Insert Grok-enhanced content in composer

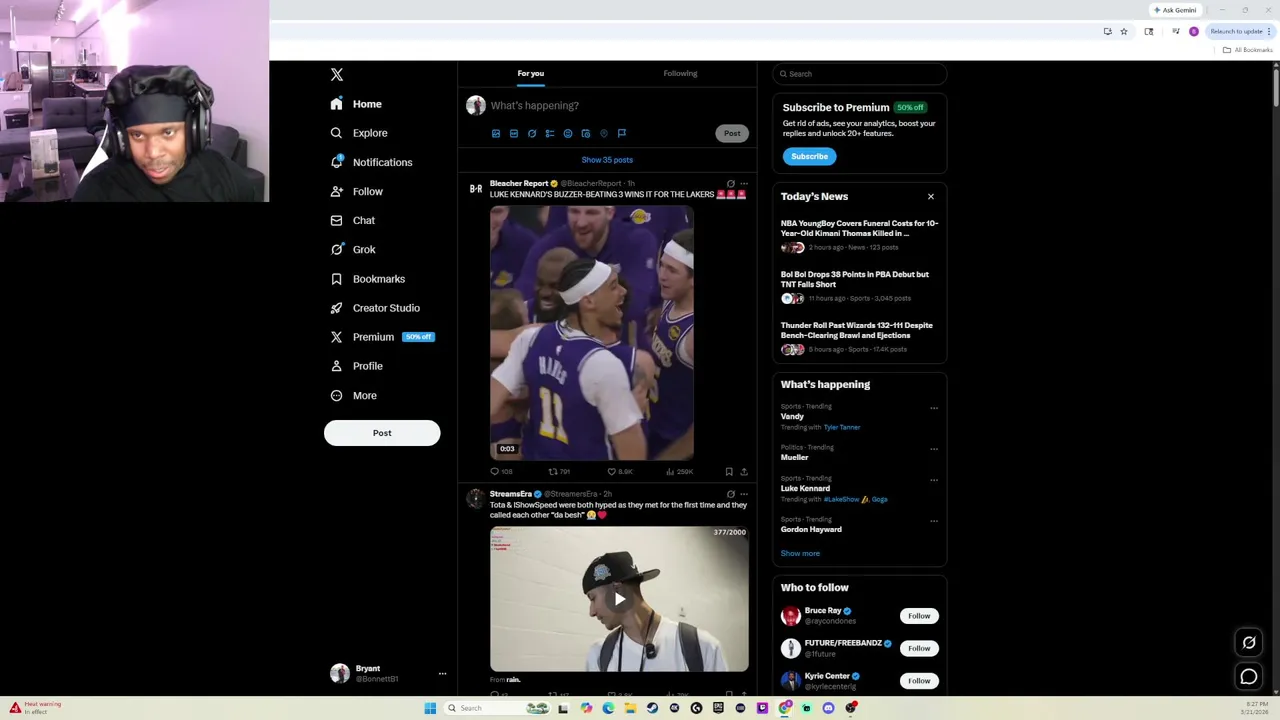(x=532, y=133)
